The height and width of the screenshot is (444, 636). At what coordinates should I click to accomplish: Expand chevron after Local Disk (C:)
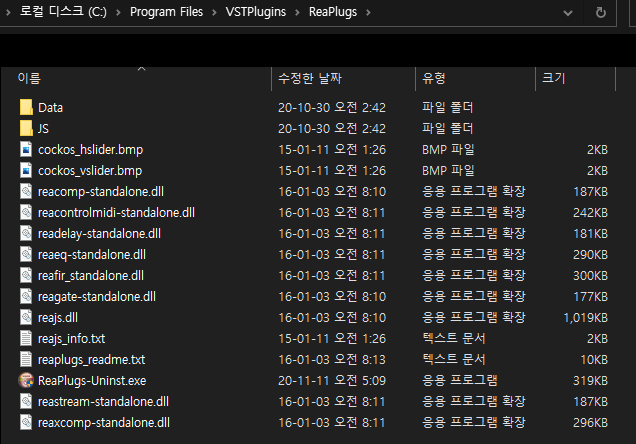118,13
